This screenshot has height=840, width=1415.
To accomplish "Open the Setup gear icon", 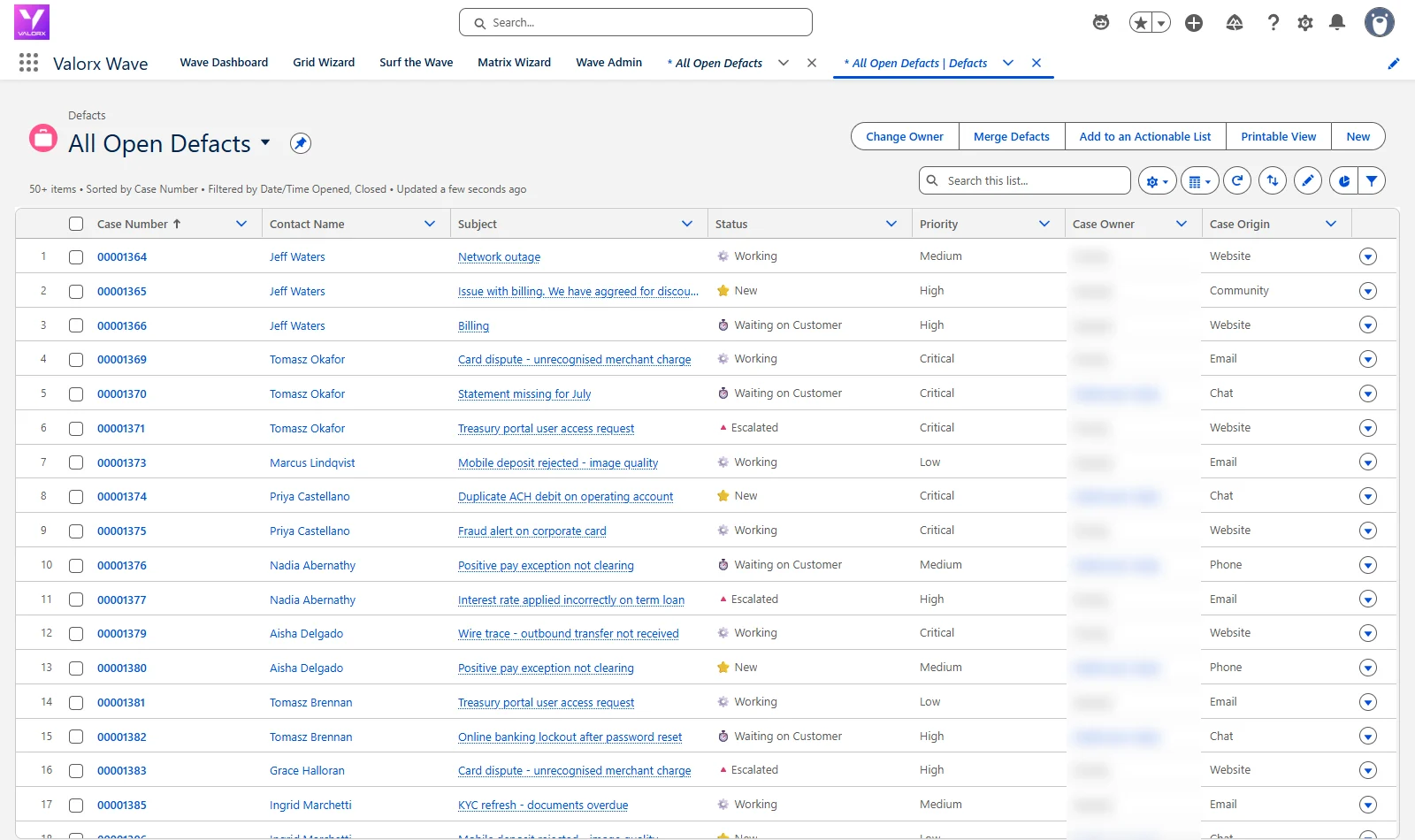I will 1305,23.
